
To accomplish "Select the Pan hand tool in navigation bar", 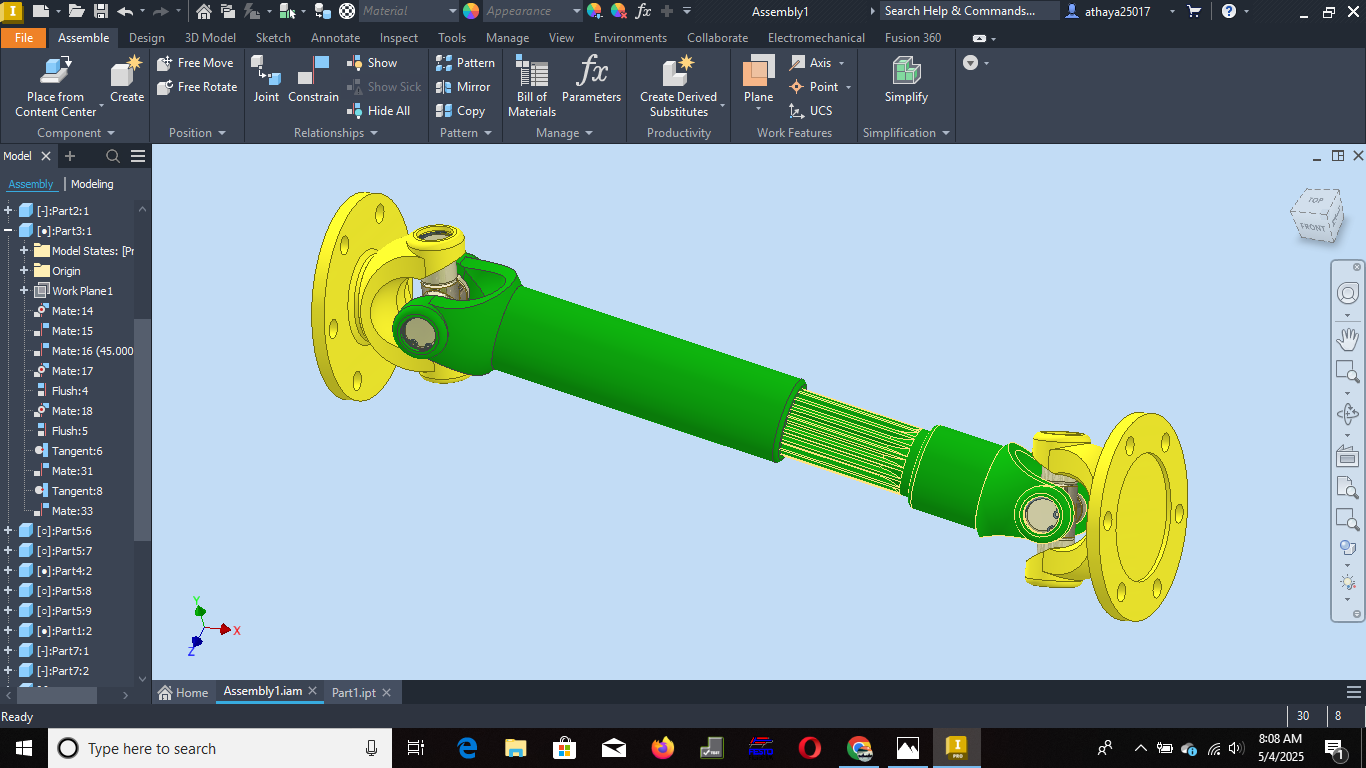I will click(1347, 339).
